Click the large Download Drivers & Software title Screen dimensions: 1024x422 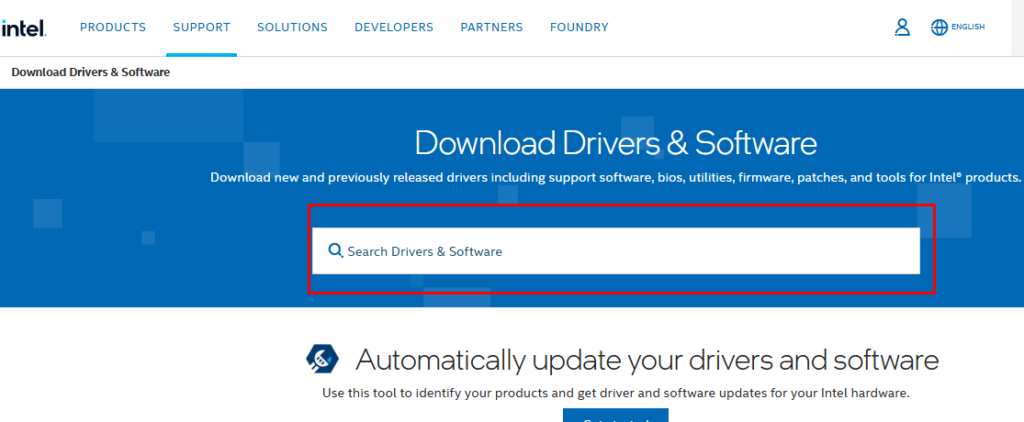615,142
